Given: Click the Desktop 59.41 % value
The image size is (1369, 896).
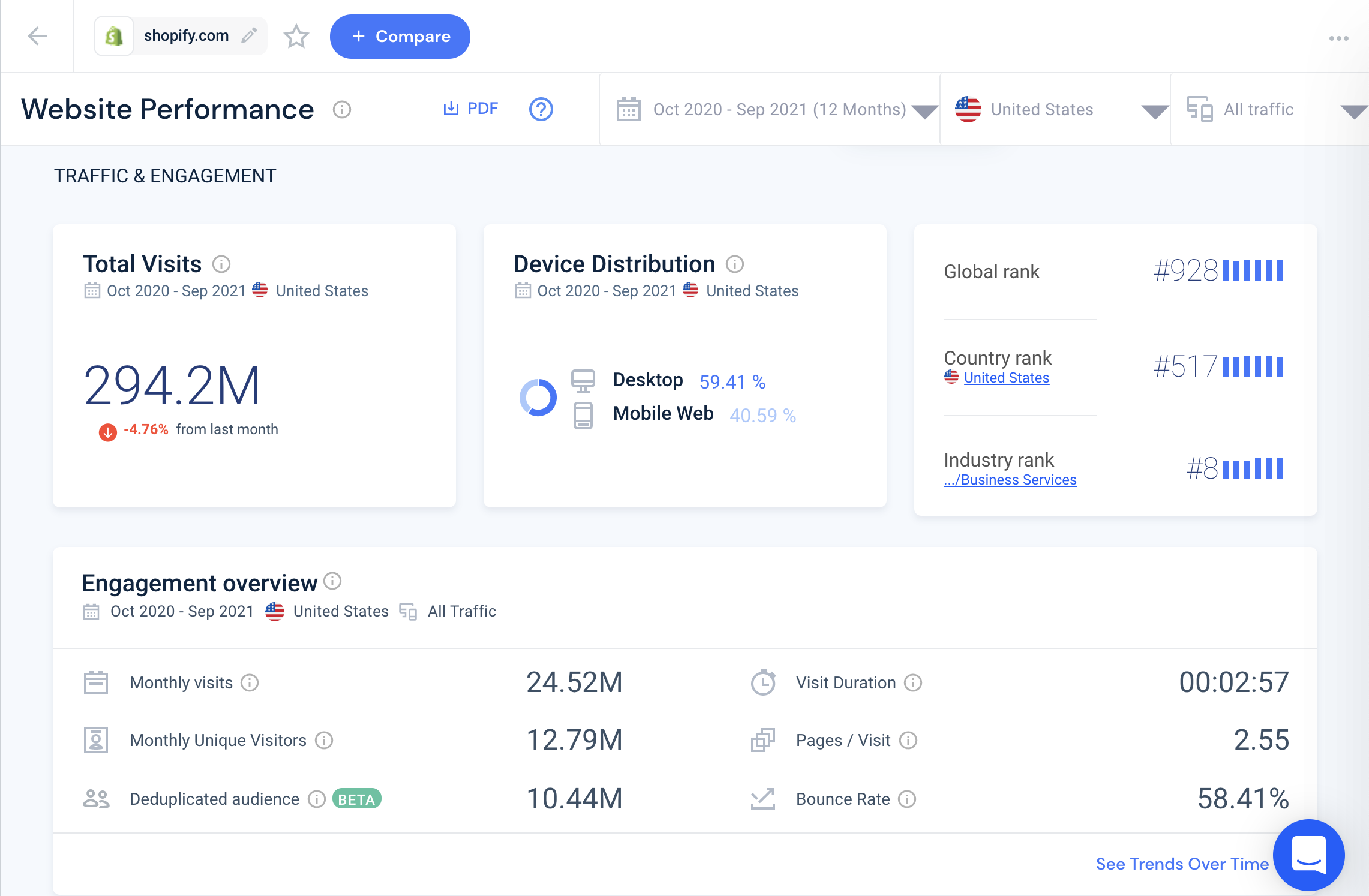Looking at the screenshot, I should (x=732, y=382).
